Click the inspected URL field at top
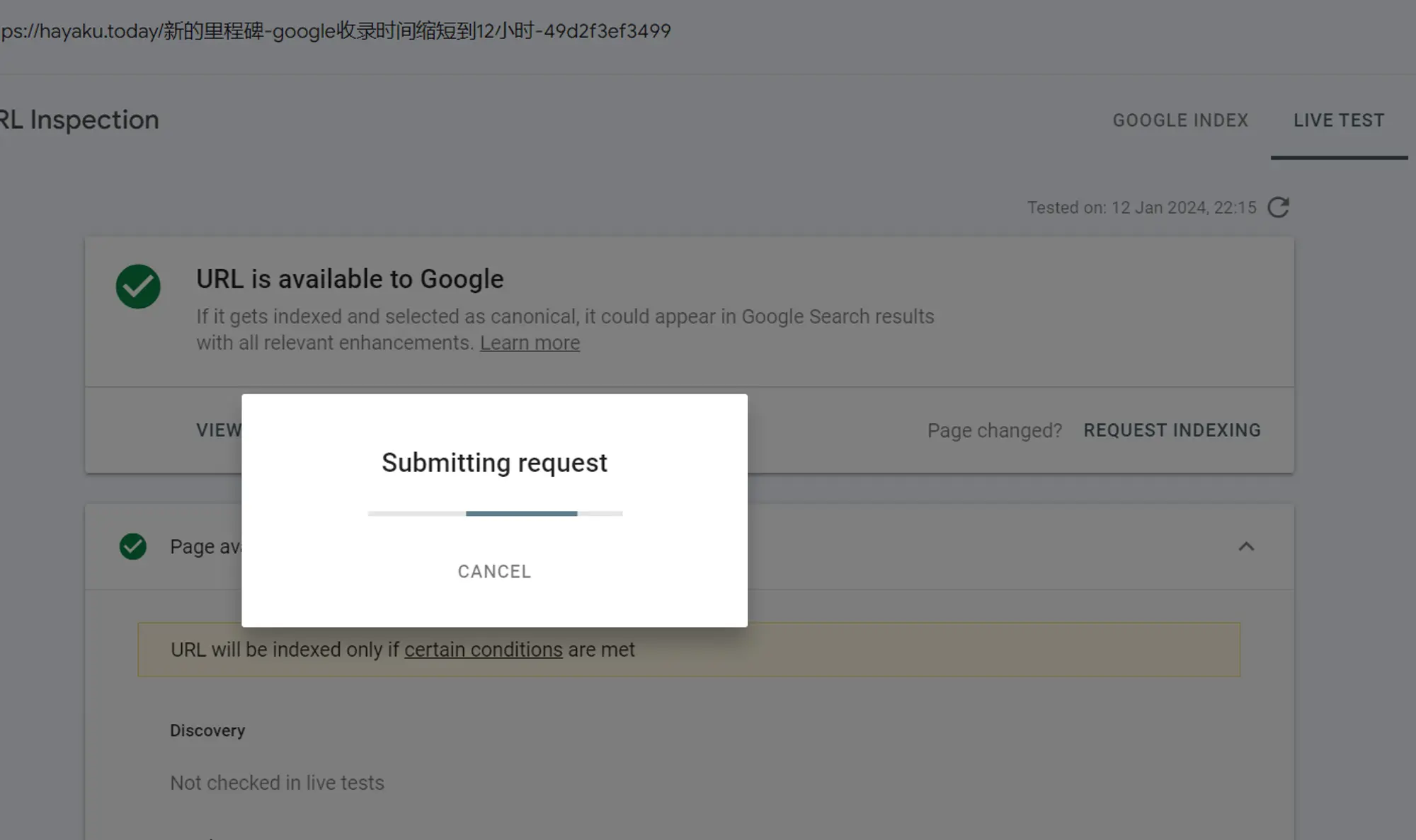Viewport: 1416px width, 840px height. [336, 31]
